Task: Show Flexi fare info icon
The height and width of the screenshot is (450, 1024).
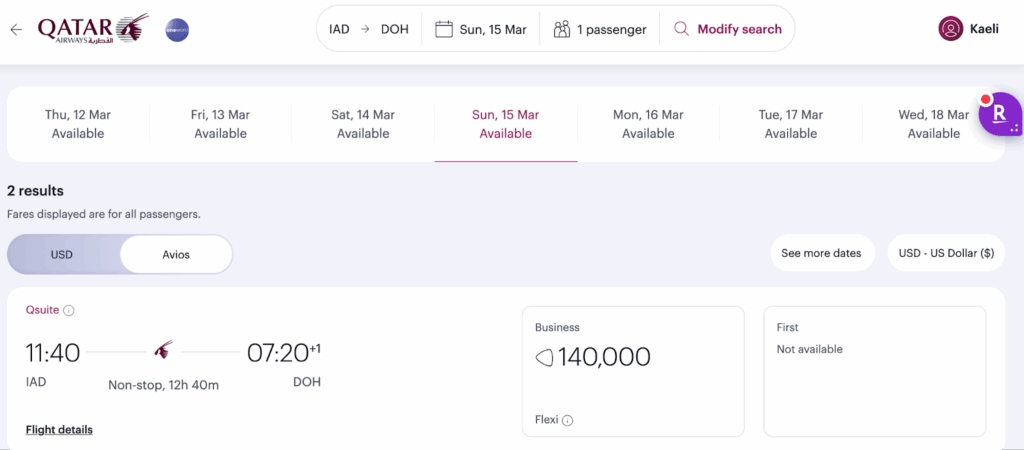Action: pyautogui.click(x=567, y=421)
